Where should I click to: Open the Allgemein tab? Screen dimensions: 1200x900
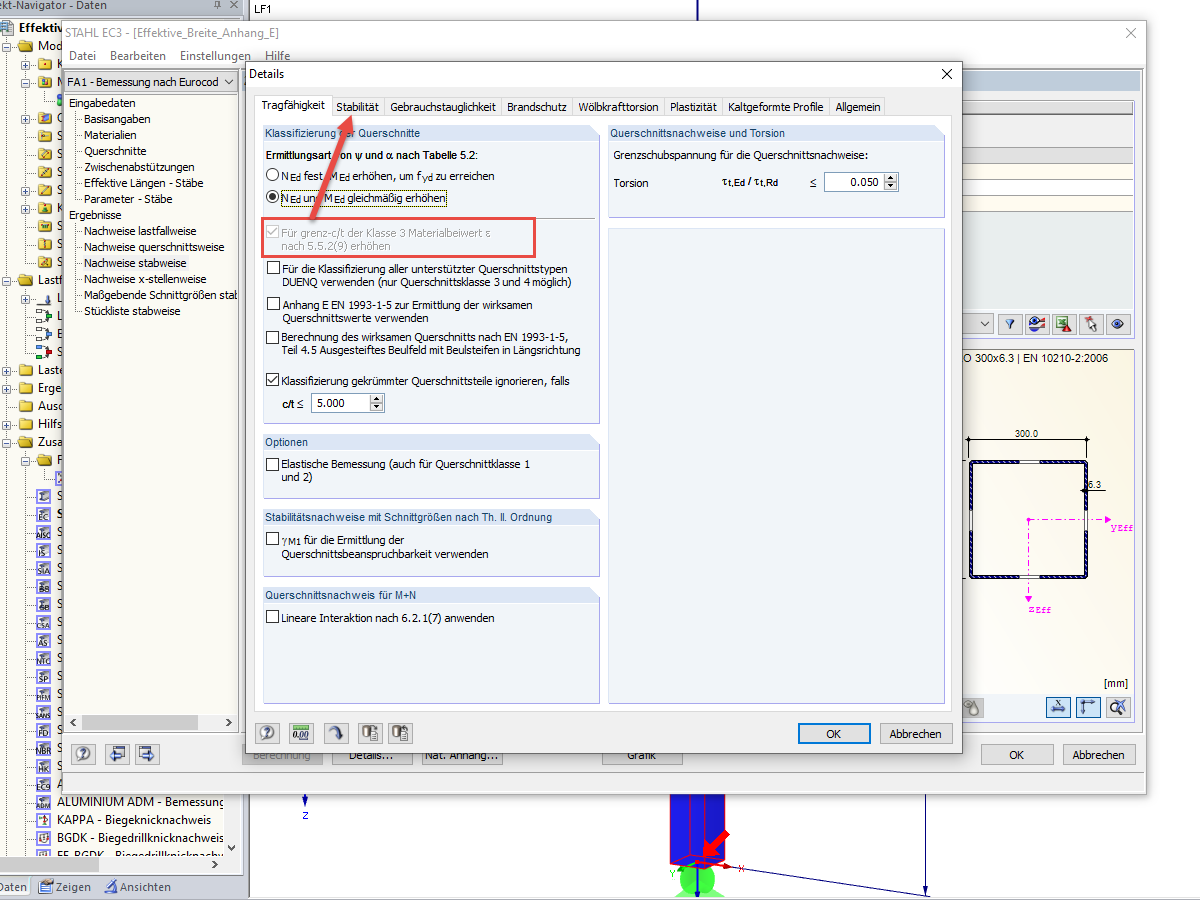pos(858,107)
